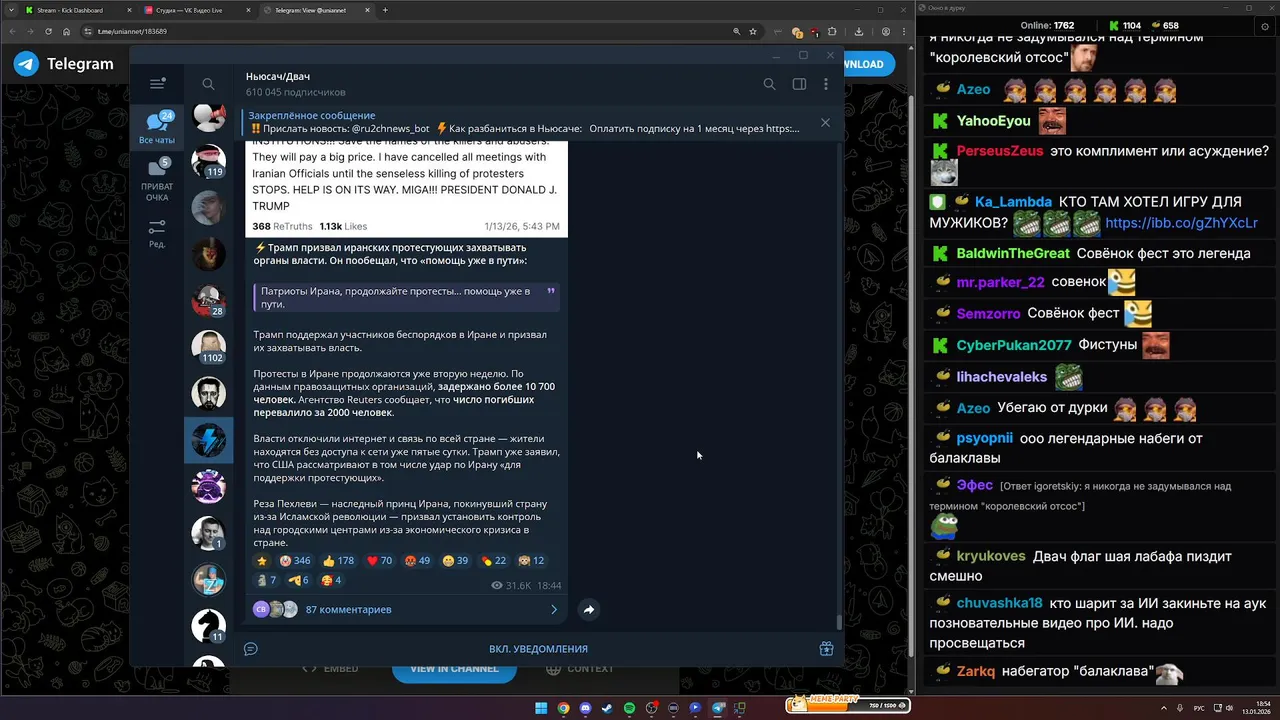Add the star paid reaction
The width and height of the screenshot is (1280, 720).
262,561
